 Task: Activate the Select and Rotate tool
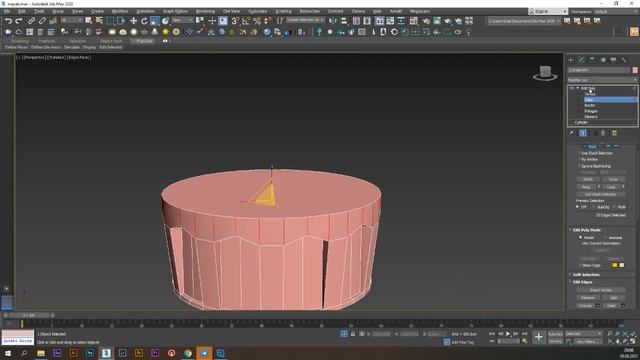point(144,20)
